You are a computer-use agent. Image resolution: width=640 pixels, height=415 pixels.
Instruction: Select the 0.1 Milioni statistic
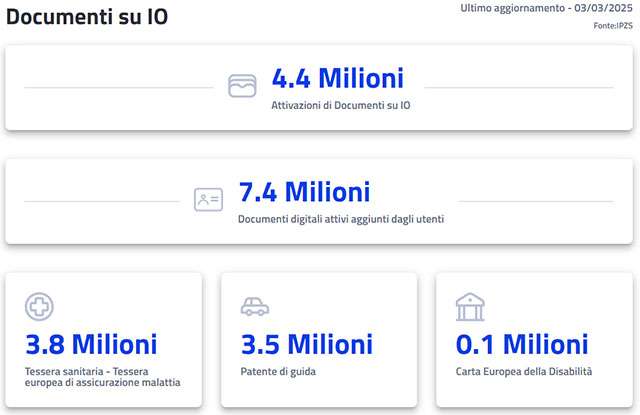pyautogui.click(x=522, y=345)
